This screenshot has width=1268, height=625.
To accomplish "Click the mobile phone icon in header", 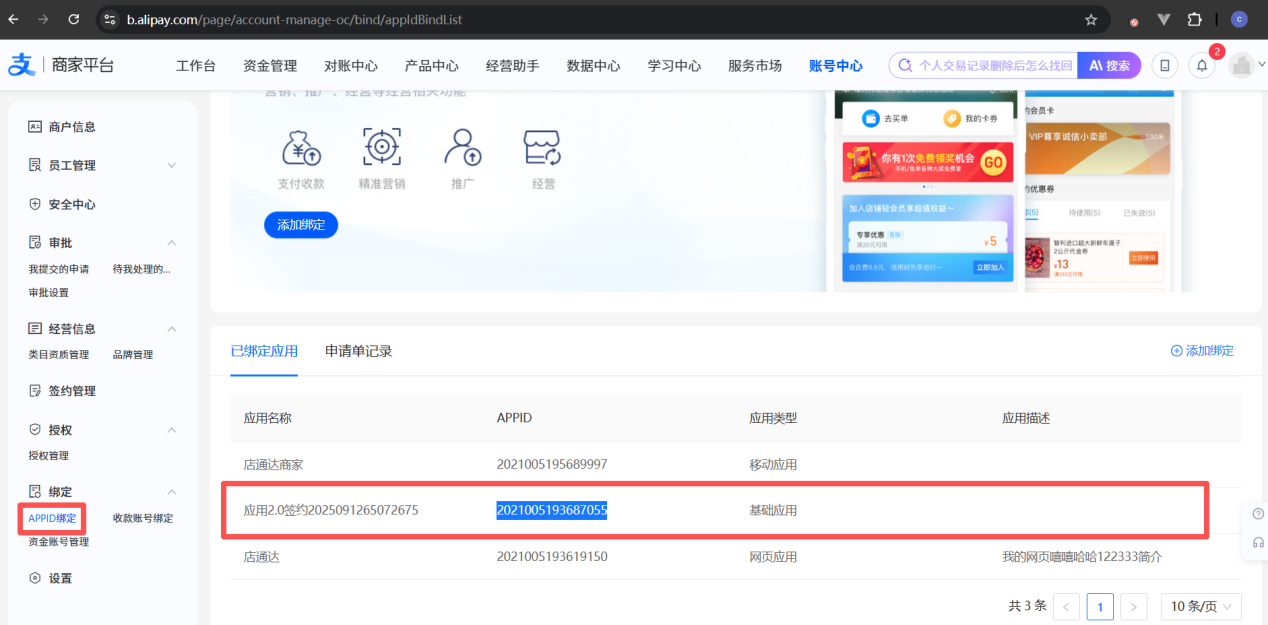I will tap(1164, 66).
